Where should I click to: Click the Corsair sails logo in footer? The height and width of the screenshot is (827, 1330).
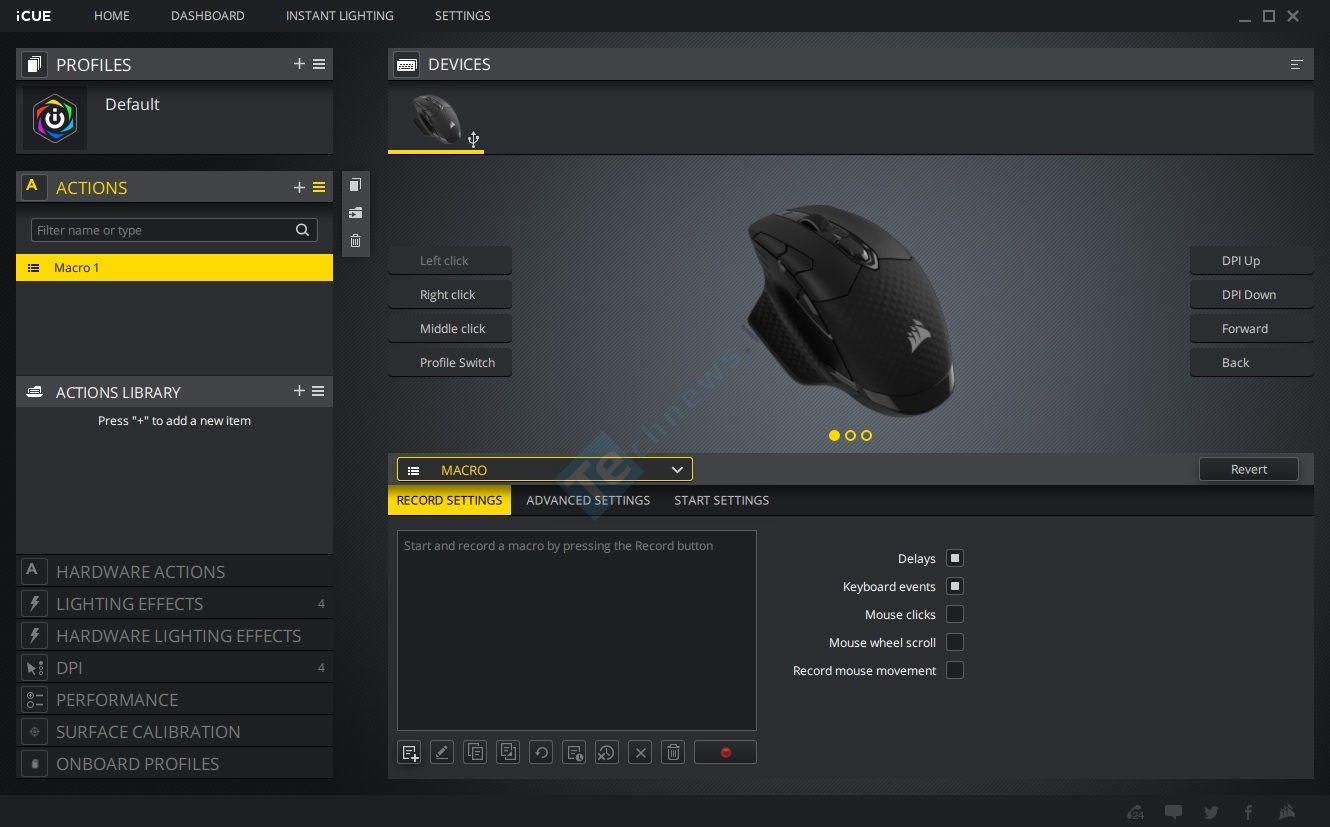(x=1287, y=812)
